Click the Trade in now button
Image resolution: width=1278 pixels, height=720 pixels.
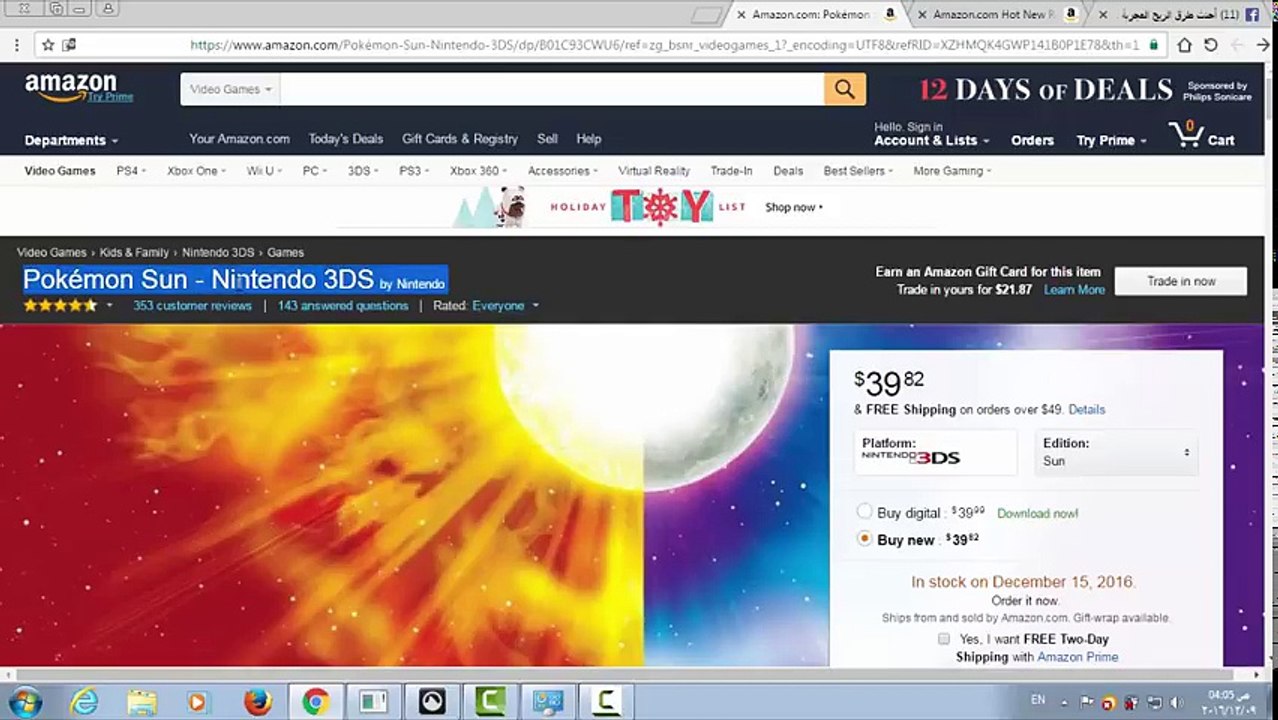click(1181, 281)
